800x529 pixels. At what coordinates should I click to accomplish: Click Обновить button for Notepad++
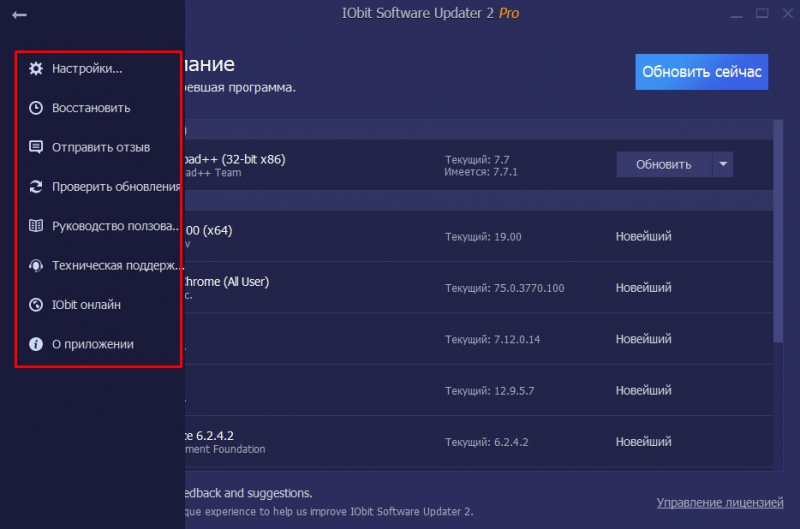coord(664,164)
